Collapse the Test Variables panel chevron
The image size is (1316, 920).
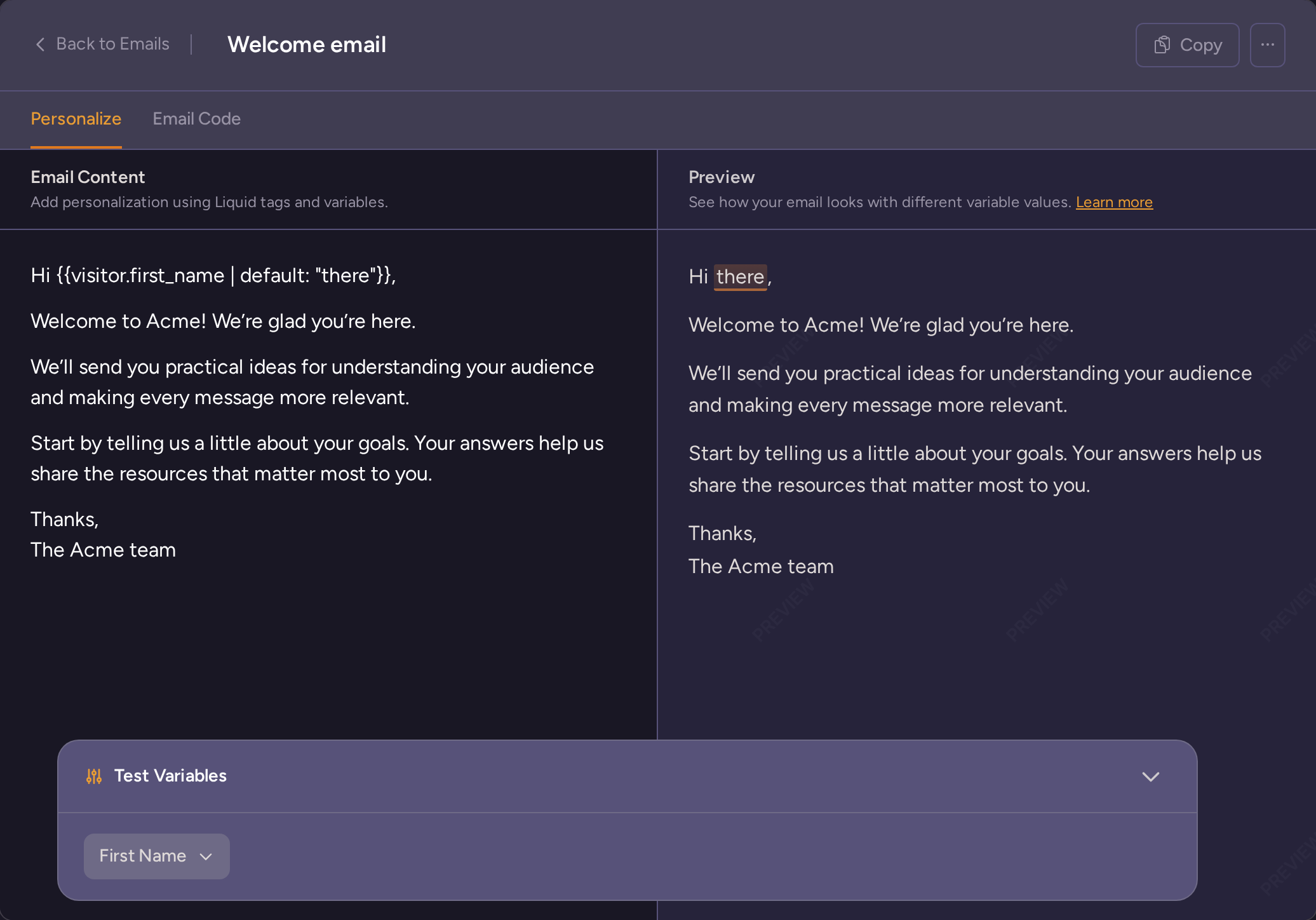pyautogui.click(x=1151, y=776)
